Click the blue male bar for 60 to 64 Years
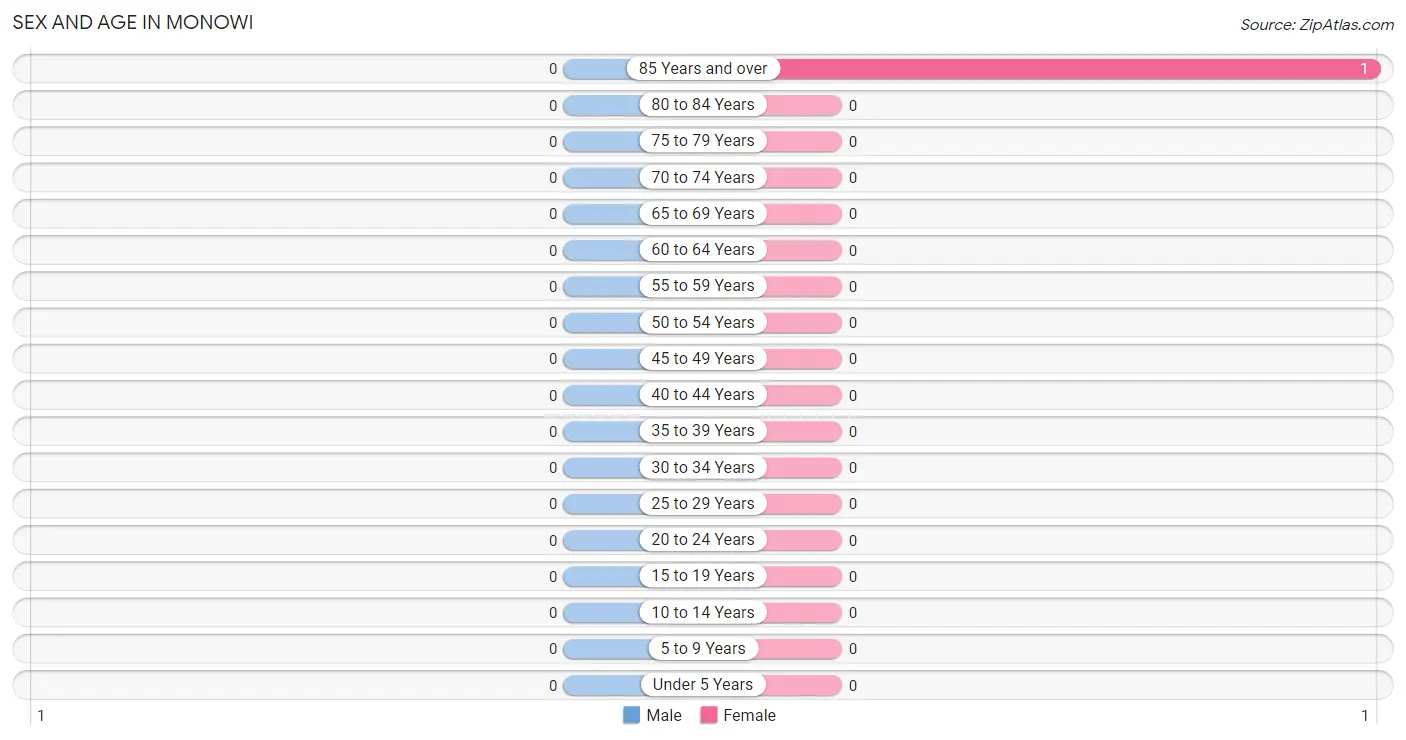 point(603,250)
